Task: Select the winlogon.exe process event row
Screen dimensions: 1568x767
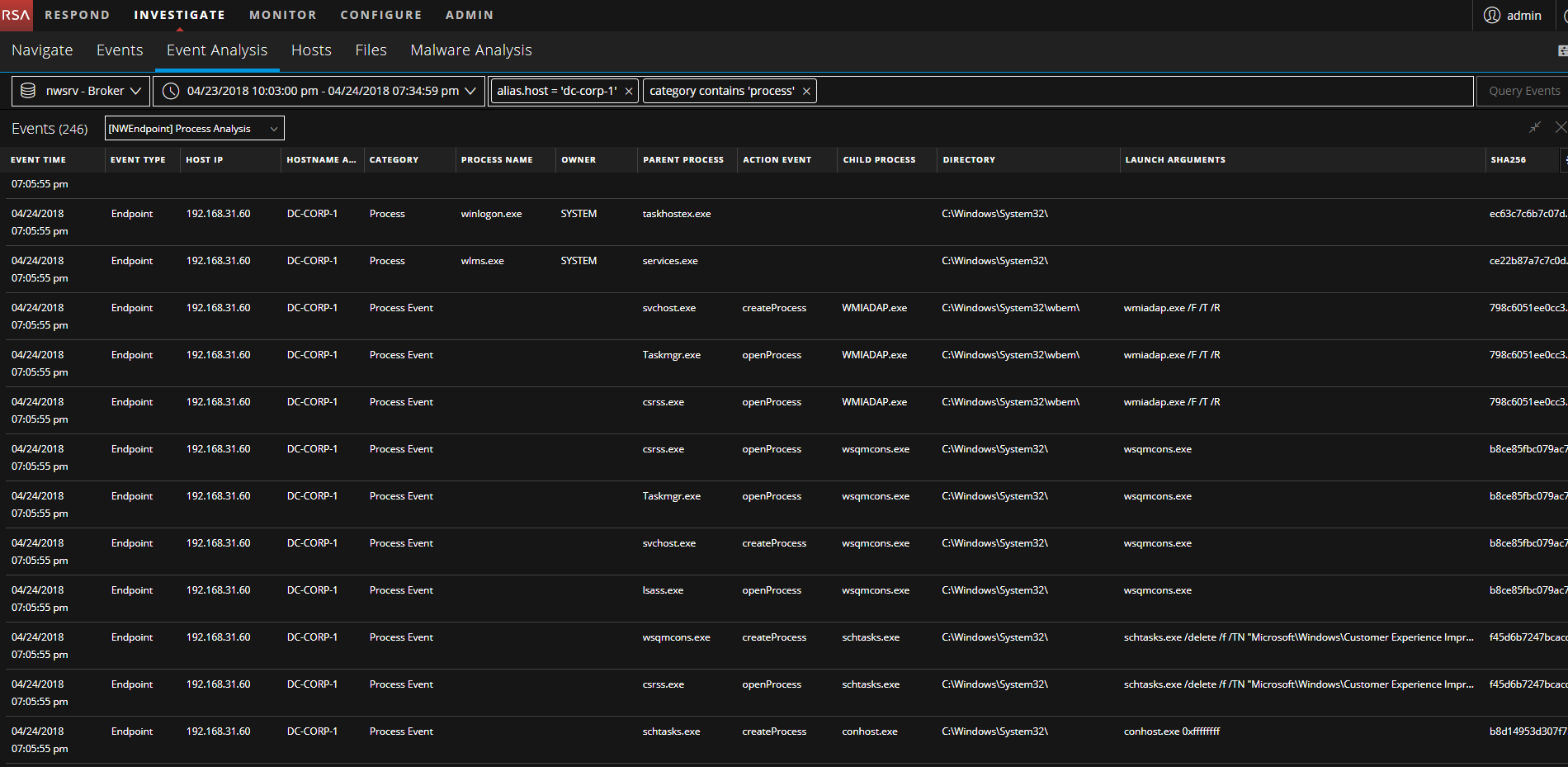Action: (x=491, y=214)
